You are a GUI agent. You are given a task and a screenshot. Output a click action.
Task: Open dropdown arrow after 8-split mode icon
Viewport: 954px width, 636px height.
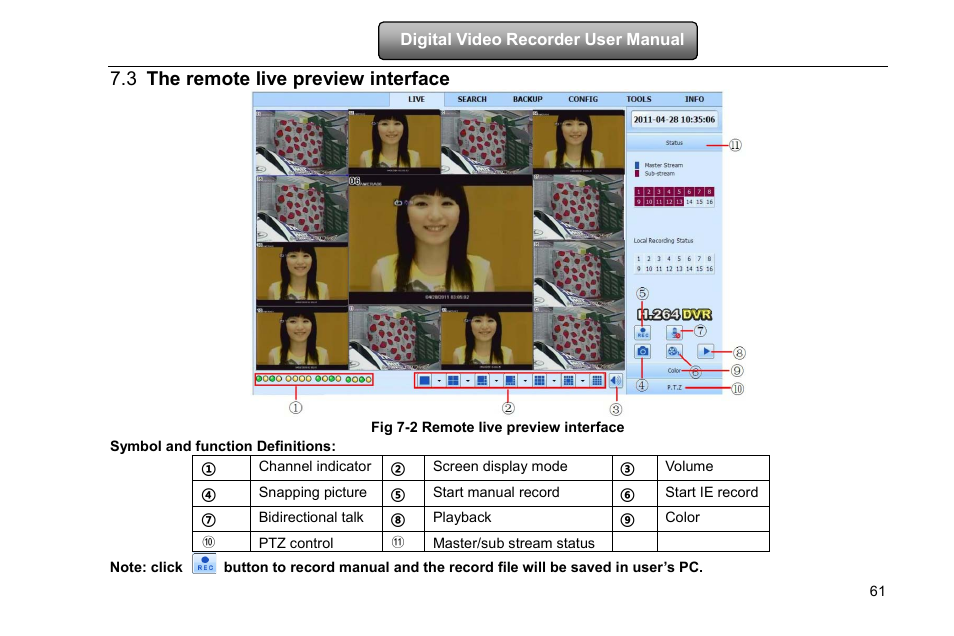coord(525,380)
